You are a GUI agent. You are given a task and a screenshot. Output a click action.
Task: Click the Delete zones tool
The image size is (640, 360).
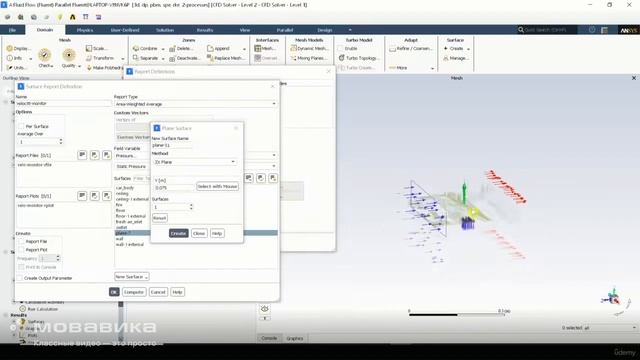point(181,49)
